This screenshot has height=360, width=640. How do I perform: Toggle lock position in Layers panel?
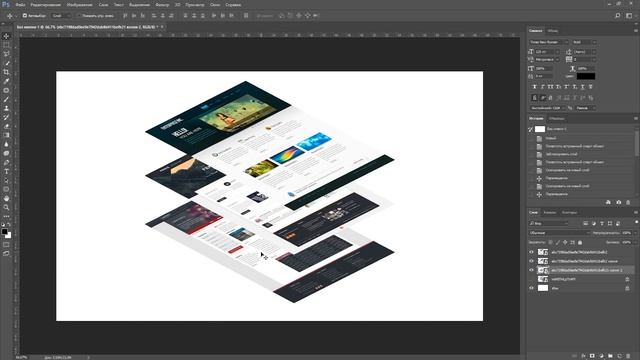565,242
